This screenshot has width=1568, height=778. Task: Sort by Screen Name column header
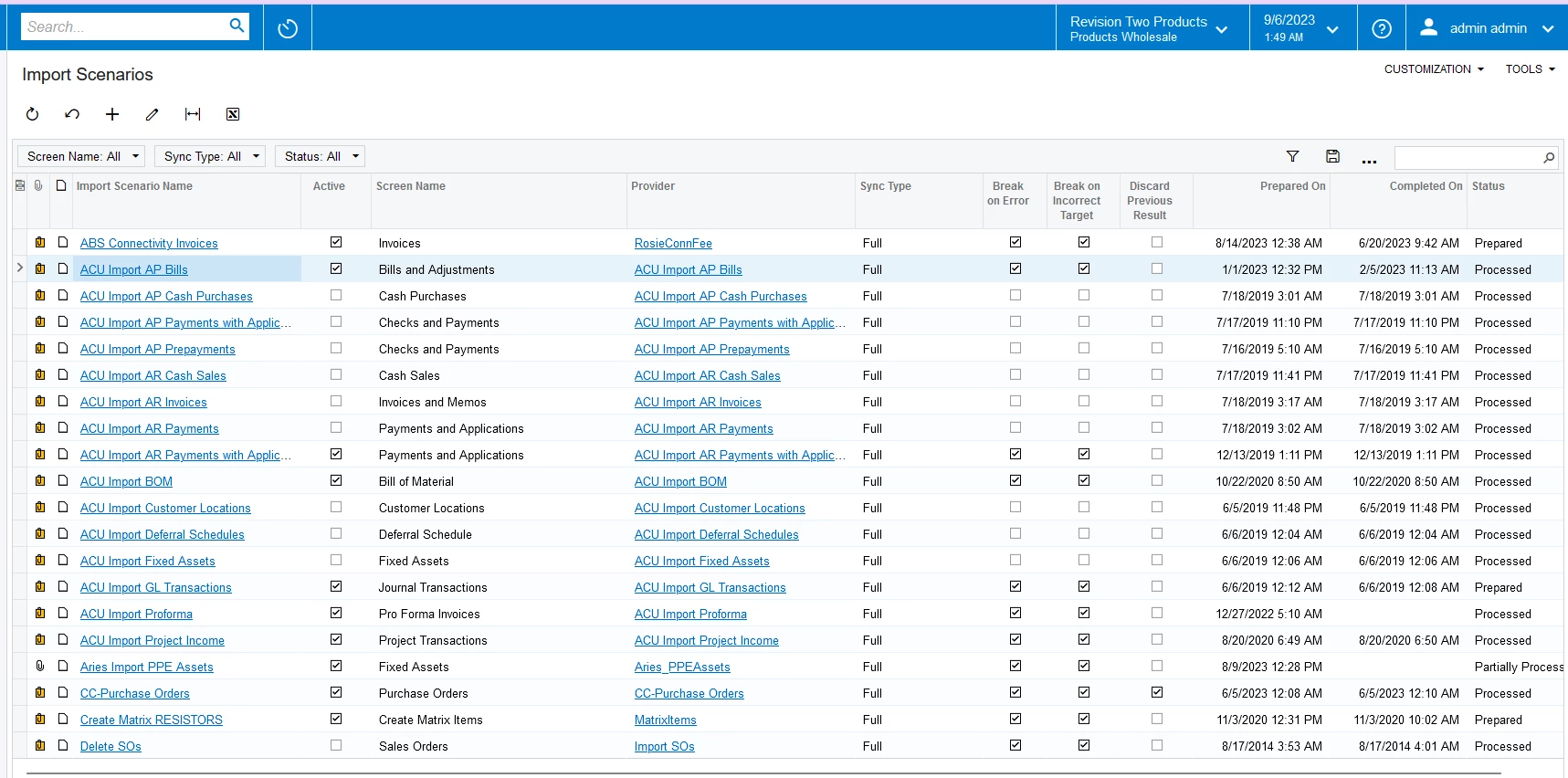point(411,186)
